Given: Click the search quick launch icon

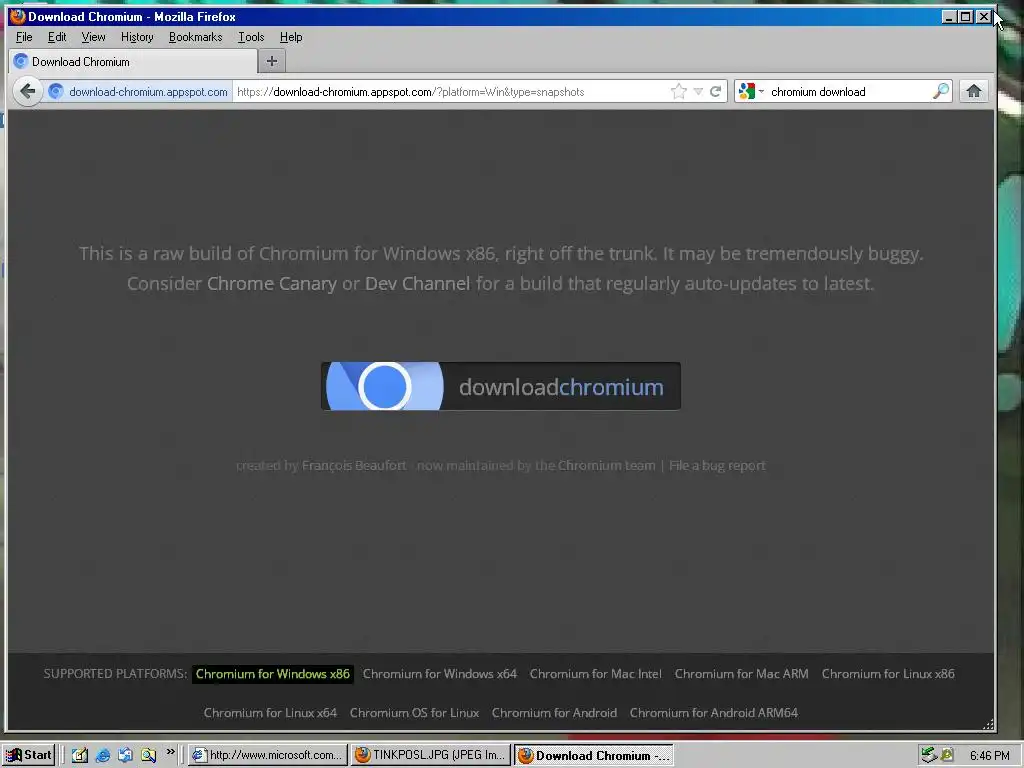Looking at the screenshot, I should point(148,756).
